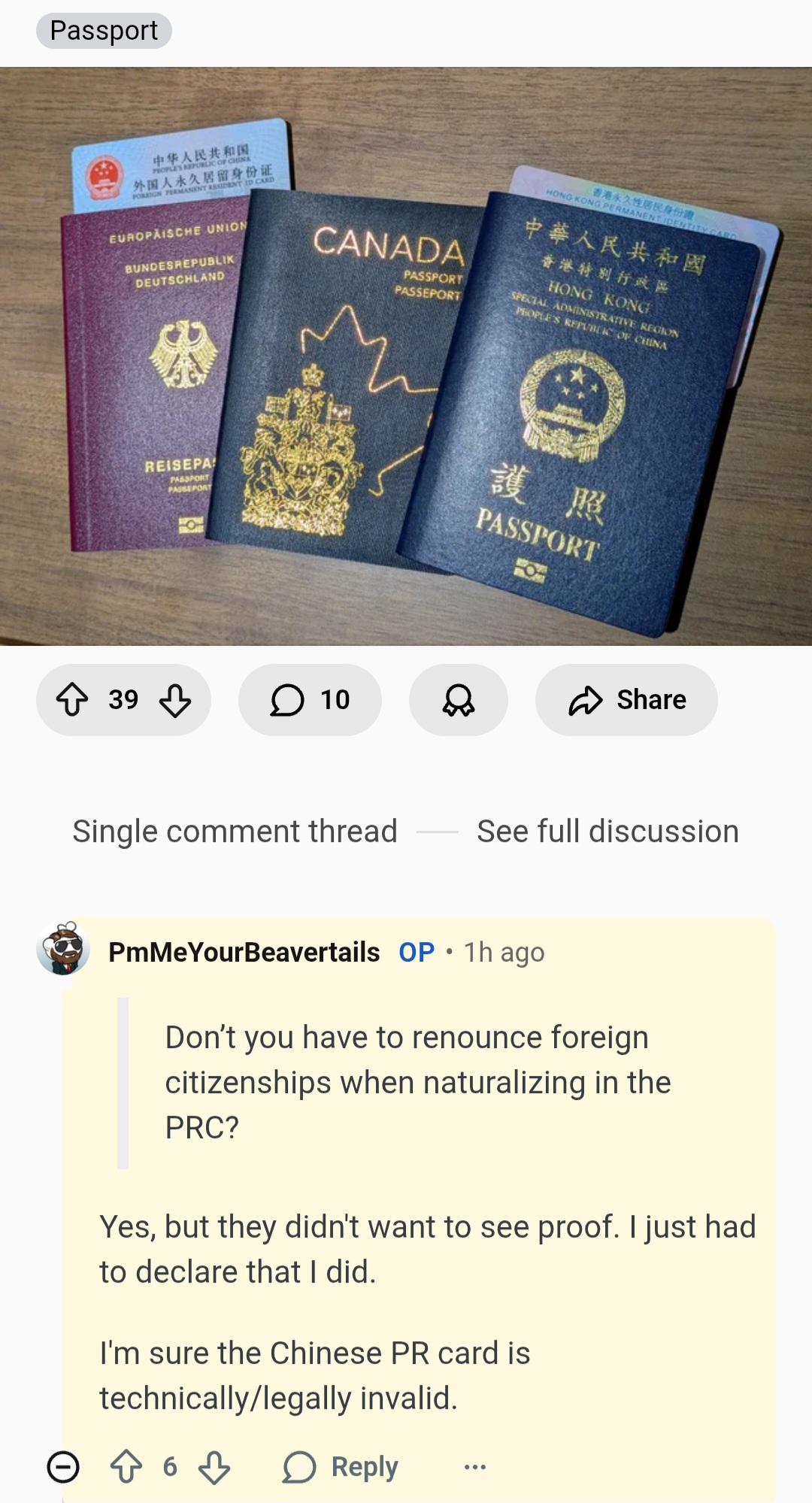Reply to PmMeYourBeavertails' comment
This screenshot has width=812, height=1503.
[341, 1467]
